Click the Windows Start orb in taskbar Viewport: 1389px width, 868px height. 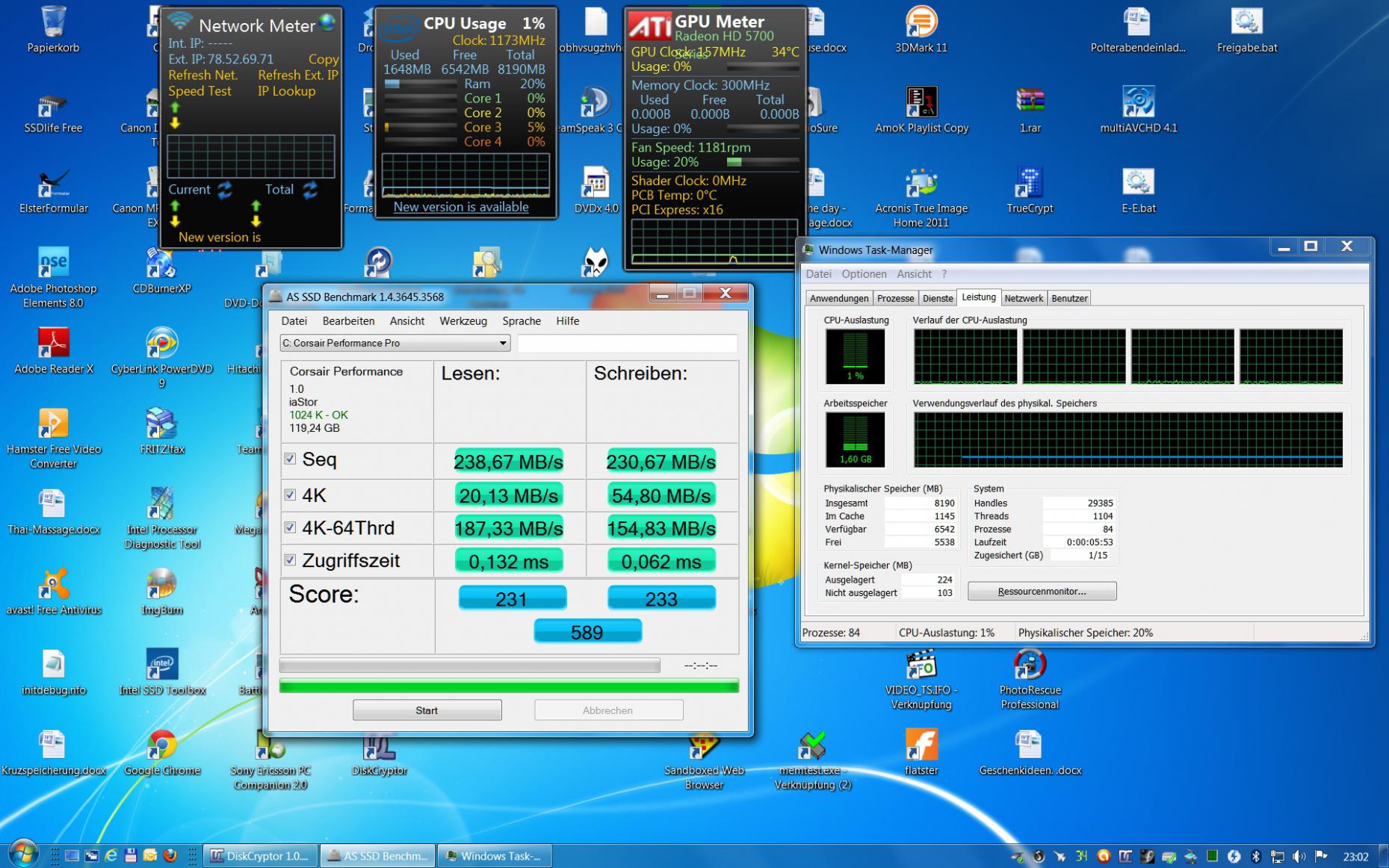[x=22, y=855]
